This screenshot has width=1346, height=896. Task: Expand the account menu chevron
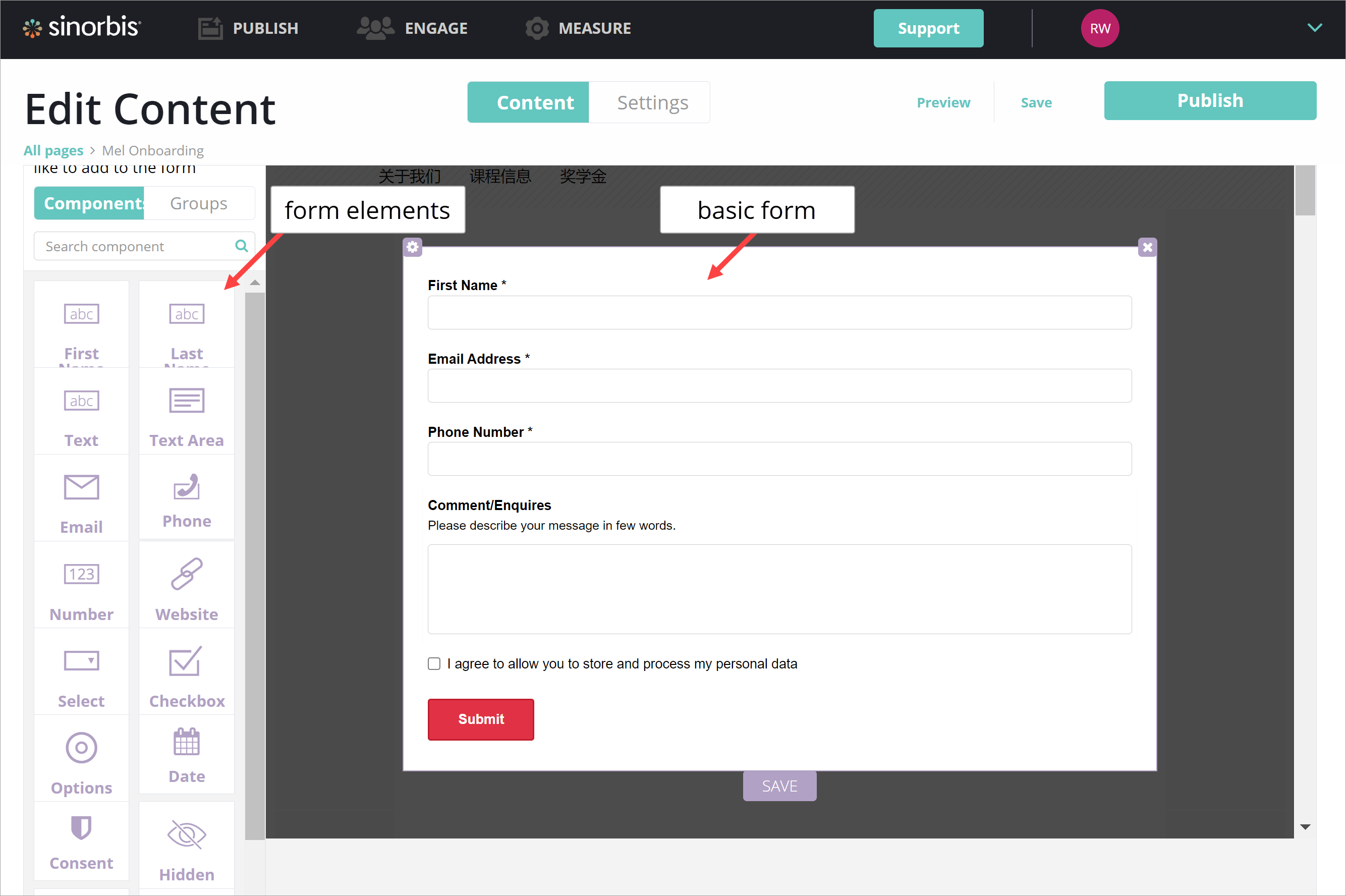tap(1315, 27)
